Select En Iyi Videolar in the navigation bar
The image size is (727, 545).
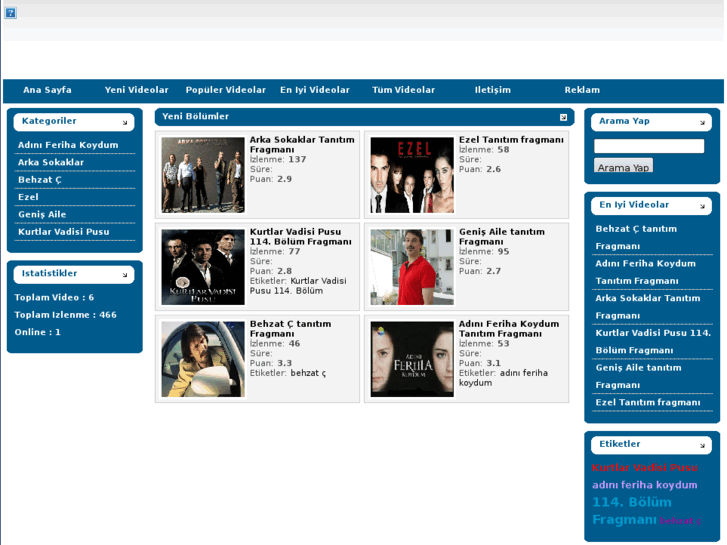point(315,90)
